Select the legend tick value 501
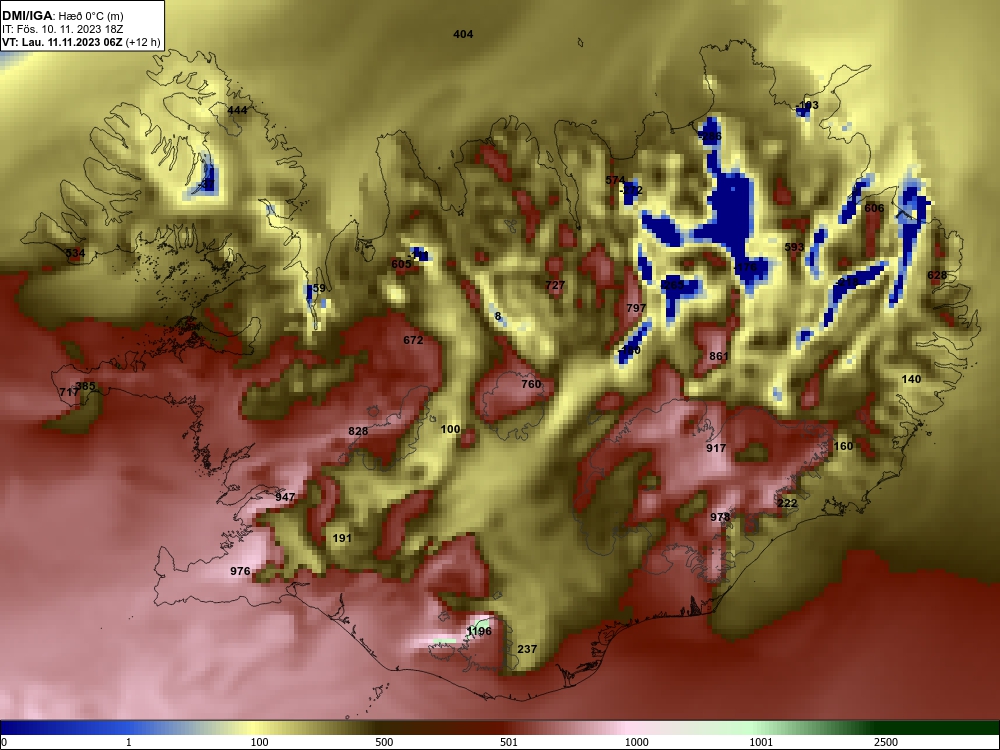 [509, 742]
